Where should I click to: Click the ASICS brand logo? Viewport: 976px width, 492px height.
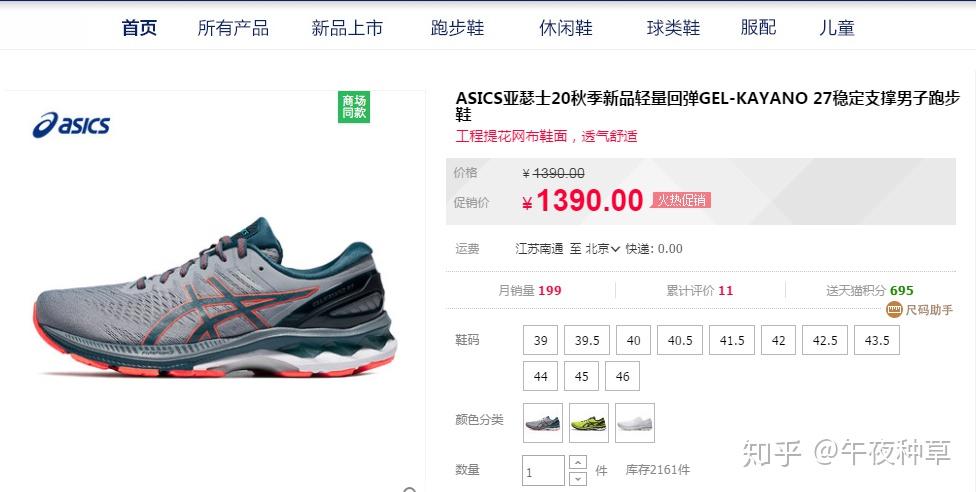point(71,125)
